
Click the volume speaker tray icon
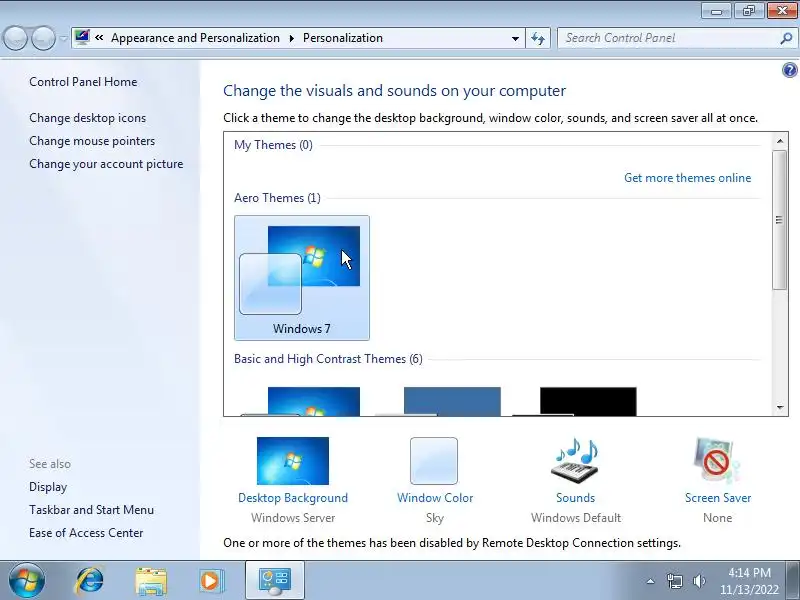coord(699,581)
